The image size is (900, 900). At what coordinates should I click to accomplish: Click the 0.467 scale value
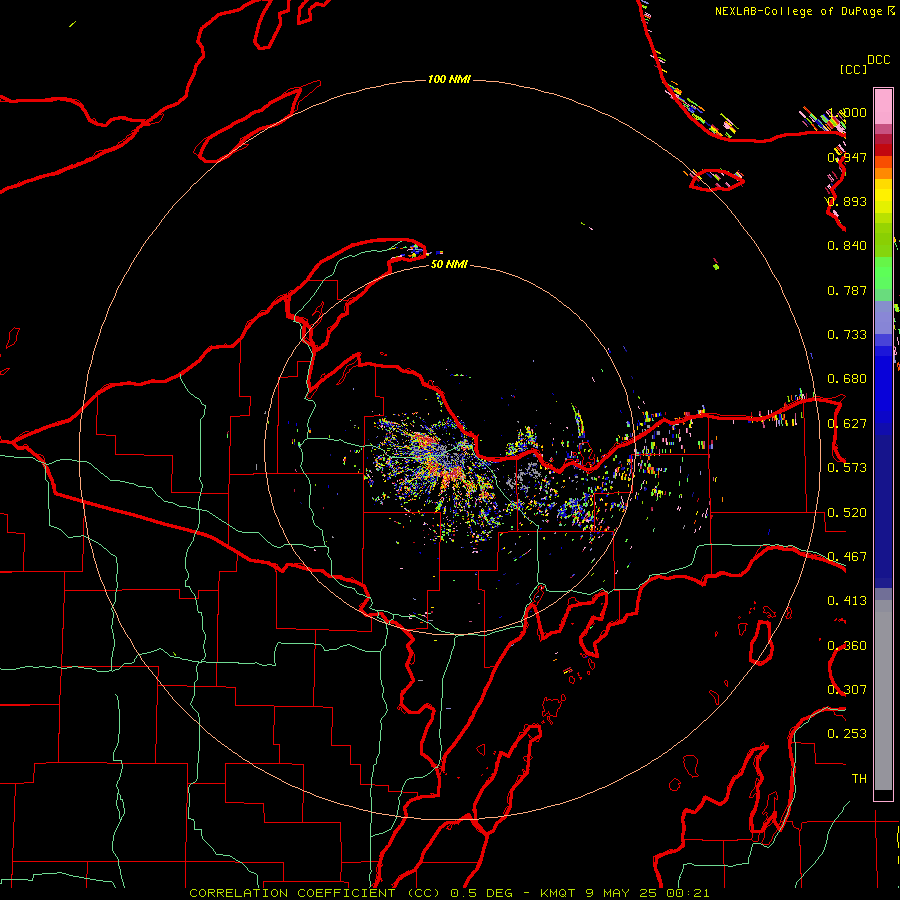(847, 557)
